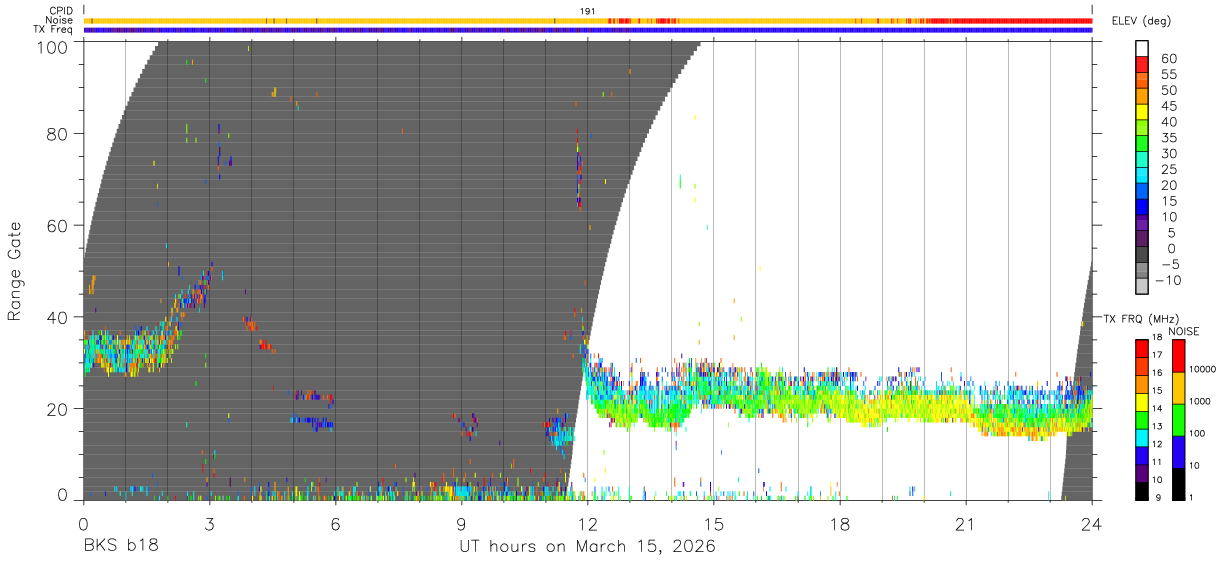The height and width of the screenshot is (567, 1228).
Task: Click the red segment atop the NOISE colorbar
Action: point(1178,355)
